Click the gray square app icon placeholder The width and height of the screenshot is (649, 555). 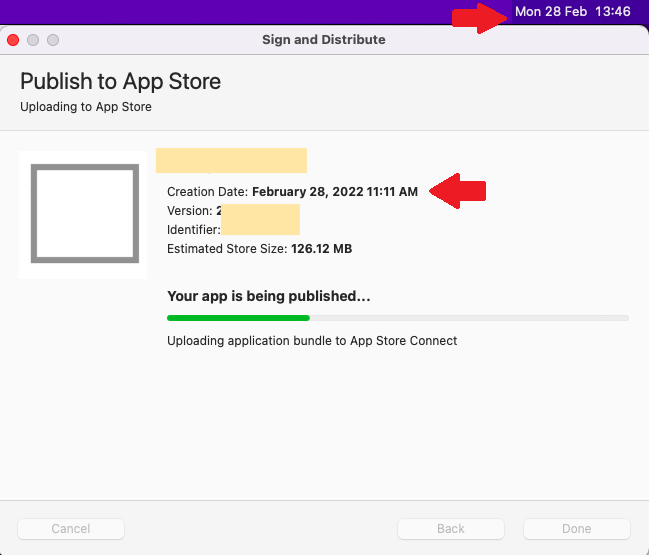(x=83, y=214)
